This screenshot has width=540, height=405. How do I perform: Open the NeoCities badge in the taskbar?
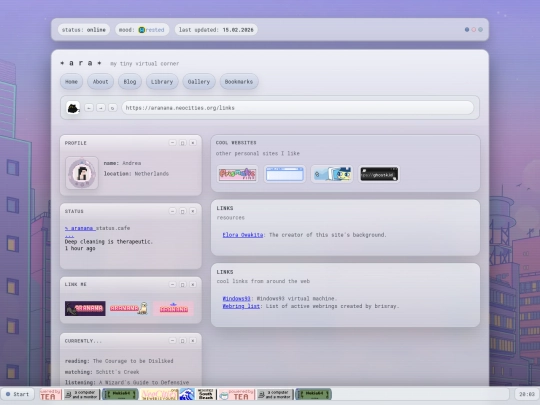click(159, 394)
